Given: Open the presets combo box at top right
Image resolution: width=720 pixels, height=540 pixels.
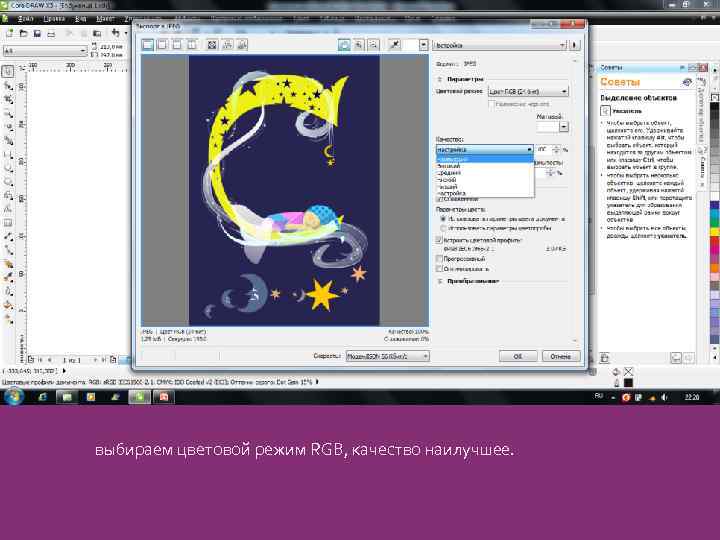Looking at the screenshot, I should pyautogui.click(x=500, y=45).
